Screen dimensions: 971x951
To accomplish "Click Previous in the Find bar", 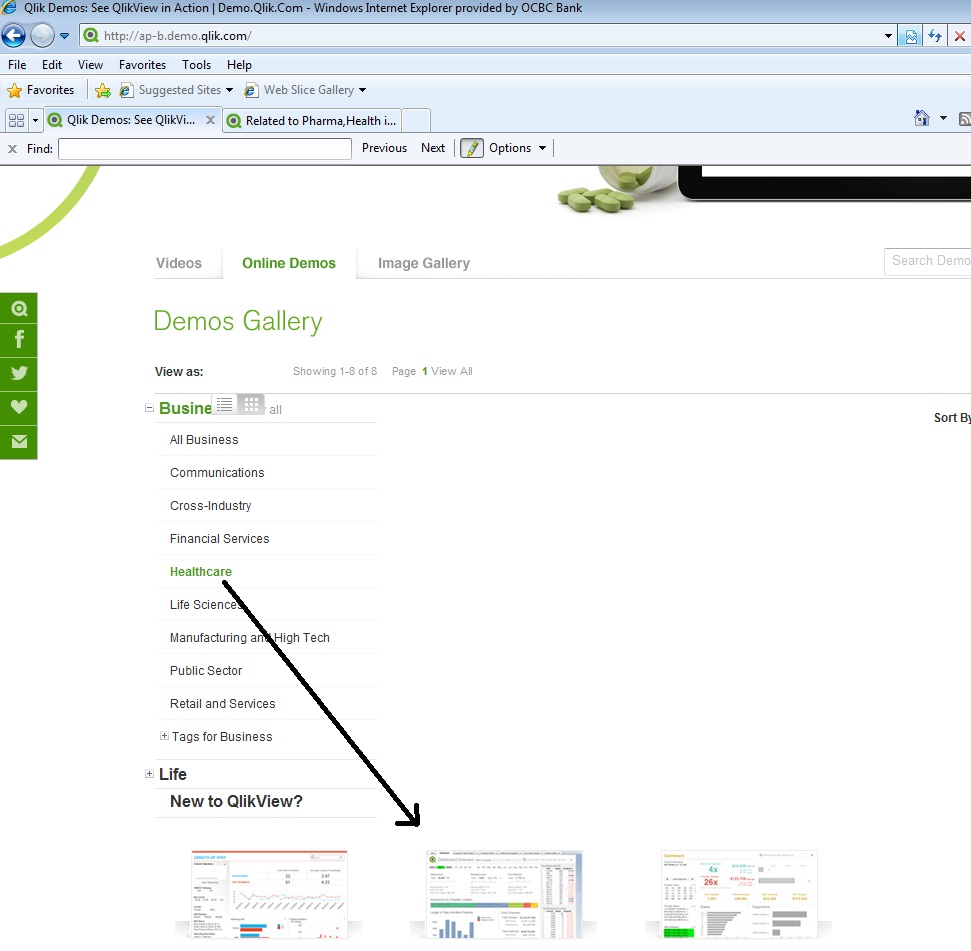I will point(384,148).
